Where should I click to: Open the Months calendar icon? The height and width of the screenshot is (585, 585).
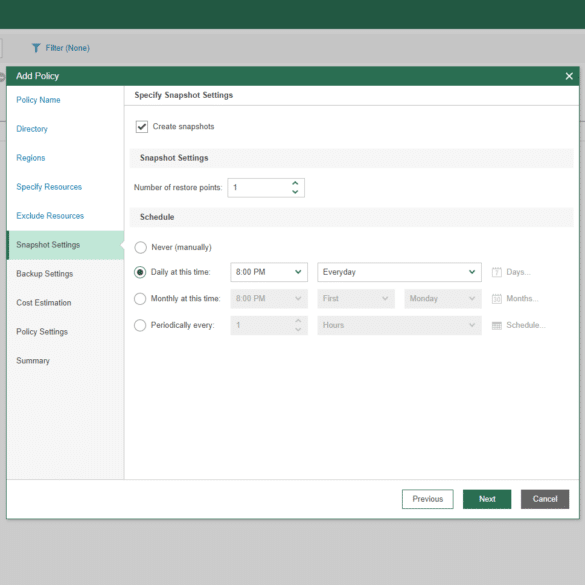[x=497, y=298]
